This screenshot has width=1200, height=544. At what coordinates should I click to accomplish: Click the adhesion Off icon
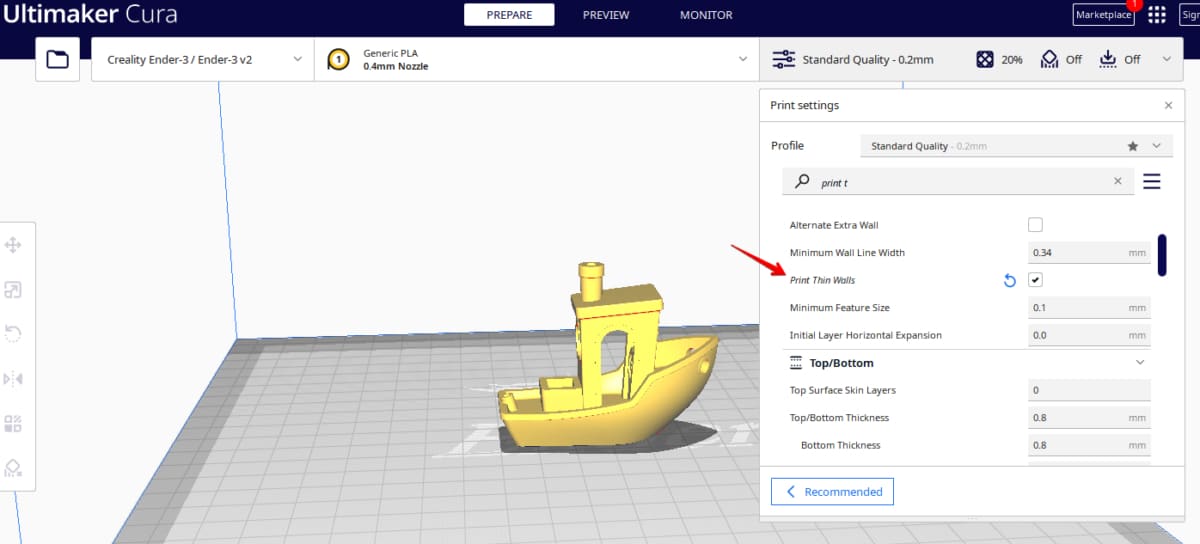[x=1108, y=60]
